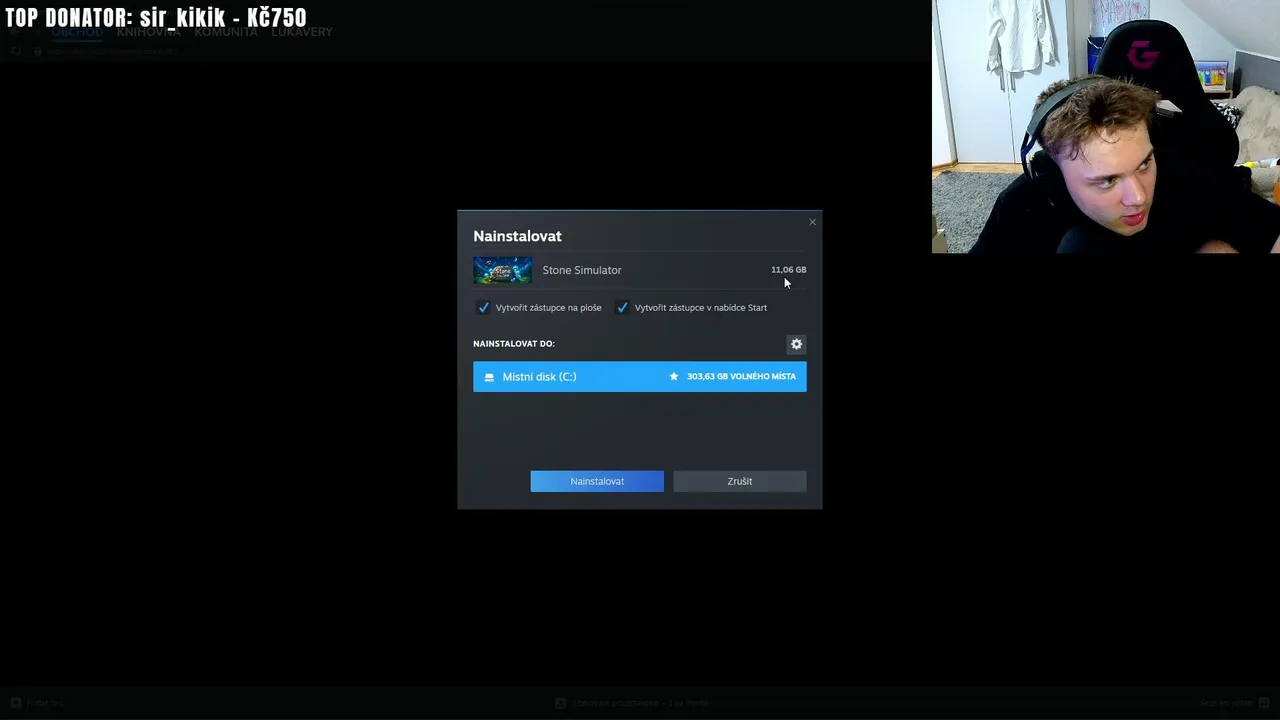Switch to the dimmed KOMUNITA tab
This screenshot has height=720, width=1280.
pyautogui.click(x=226, y=32)
